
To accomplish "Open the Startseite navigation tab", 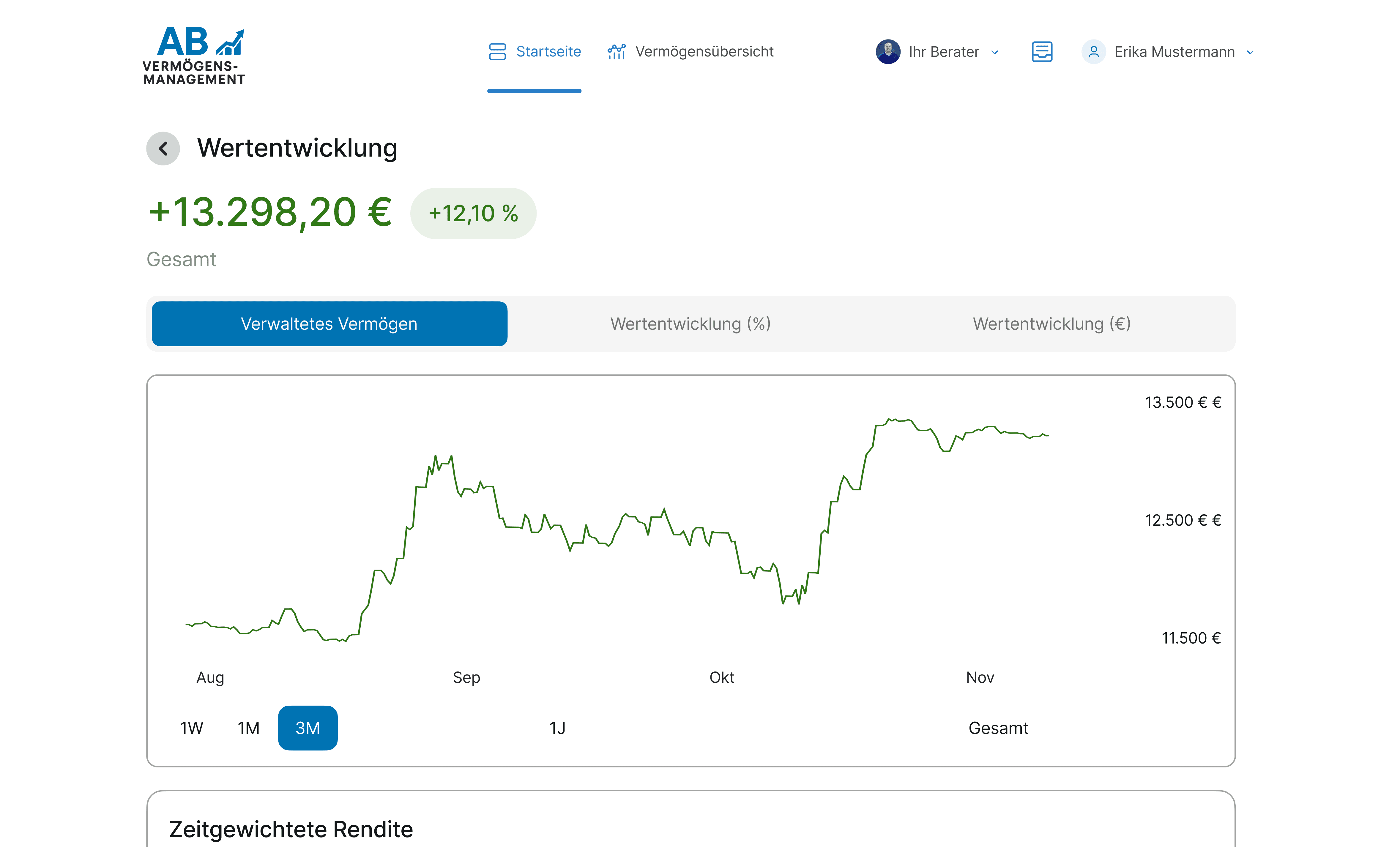I will (548, 52).
